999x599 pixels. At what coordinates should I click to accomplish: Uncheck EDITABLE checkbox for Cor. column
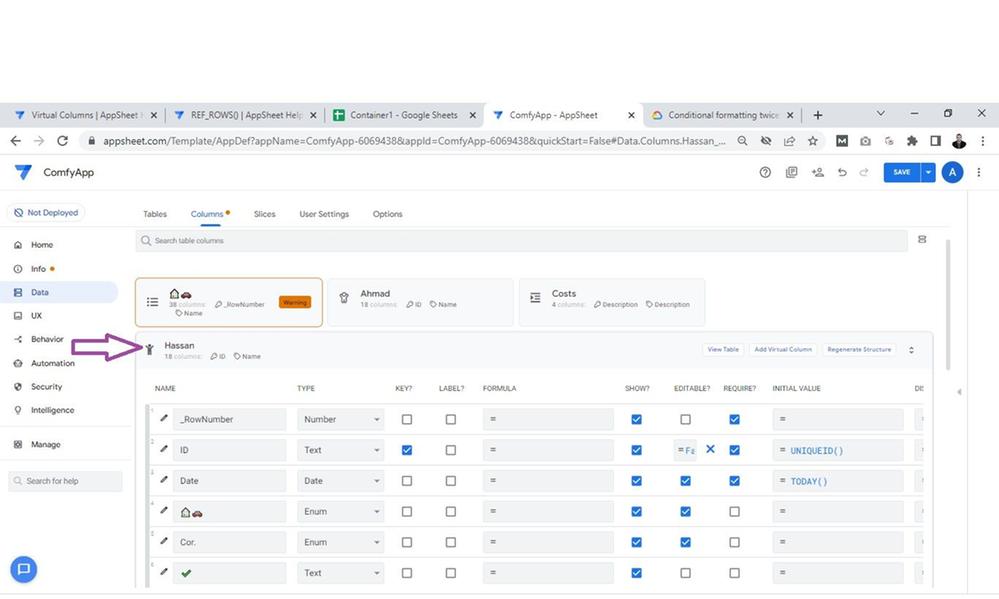click(x=685, y=542)
